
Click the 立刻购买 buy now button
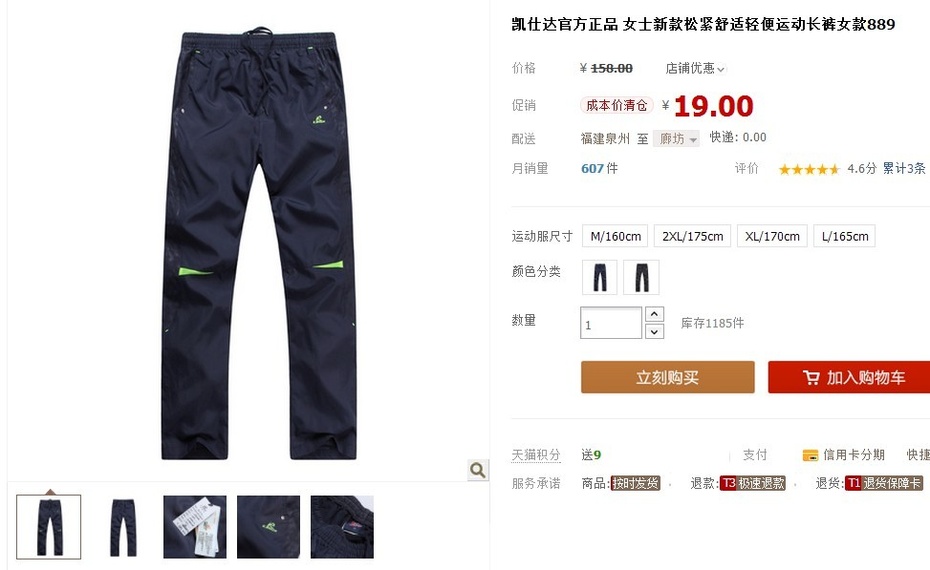pyautogui.click(x=668, y=377)
